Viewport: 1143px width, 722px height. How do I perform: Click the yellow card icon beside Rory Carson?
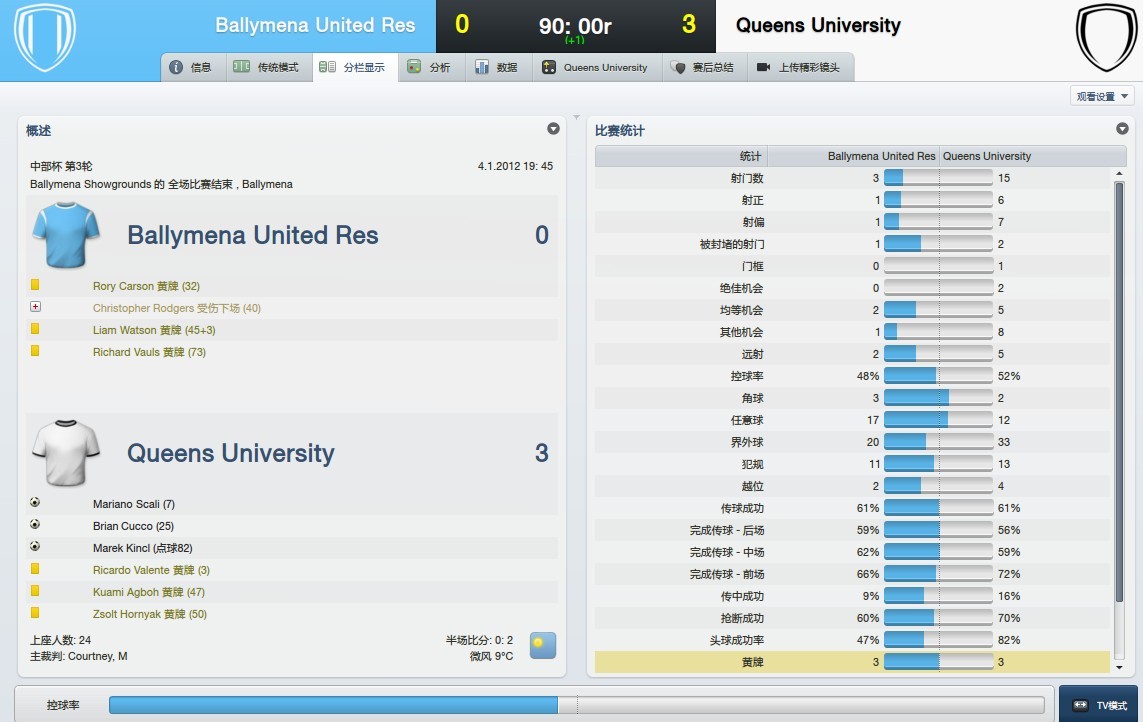[x=35, y=285]
